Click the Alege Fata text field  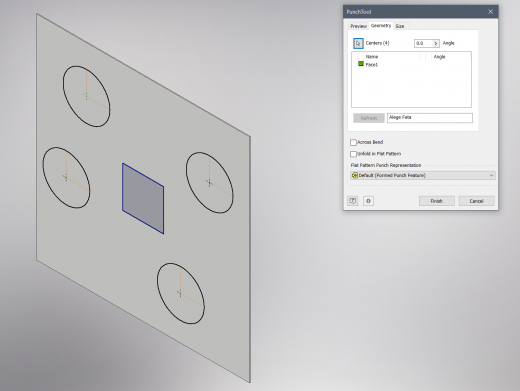click(430, 118)
